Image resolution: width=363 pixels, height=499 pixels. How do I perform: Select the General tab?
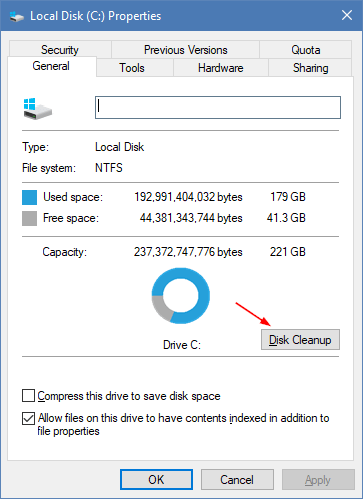tap(51, 66)
